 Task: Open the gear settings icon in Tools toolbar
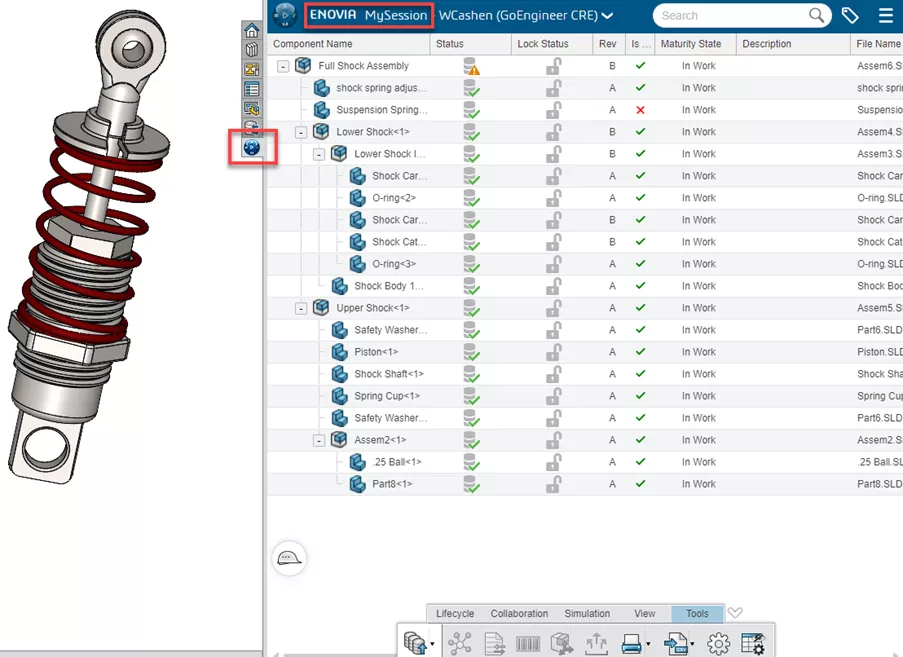click(x=717, y=643)
